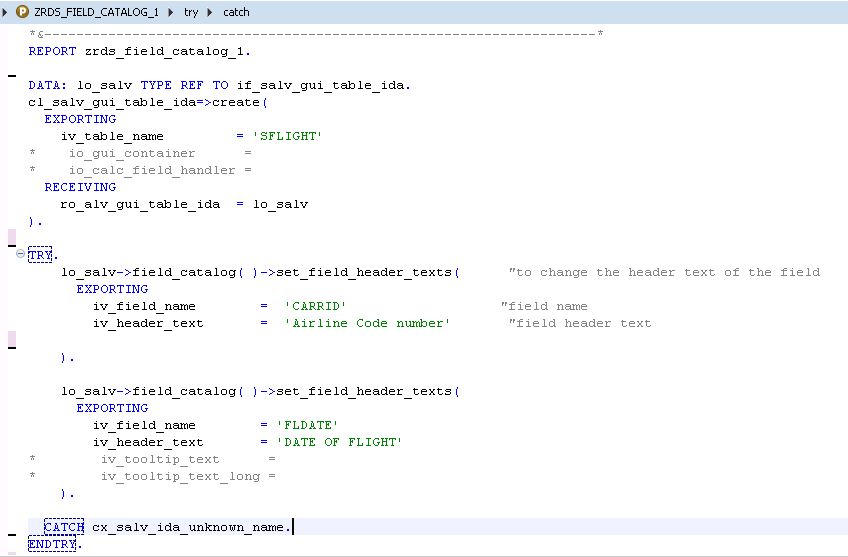The width and height of the screenshot is (848, 557).
Task: Click 'ro_alv_gui_table_ida' parameter
Action: pyautogui.click(x=140, y=204)
